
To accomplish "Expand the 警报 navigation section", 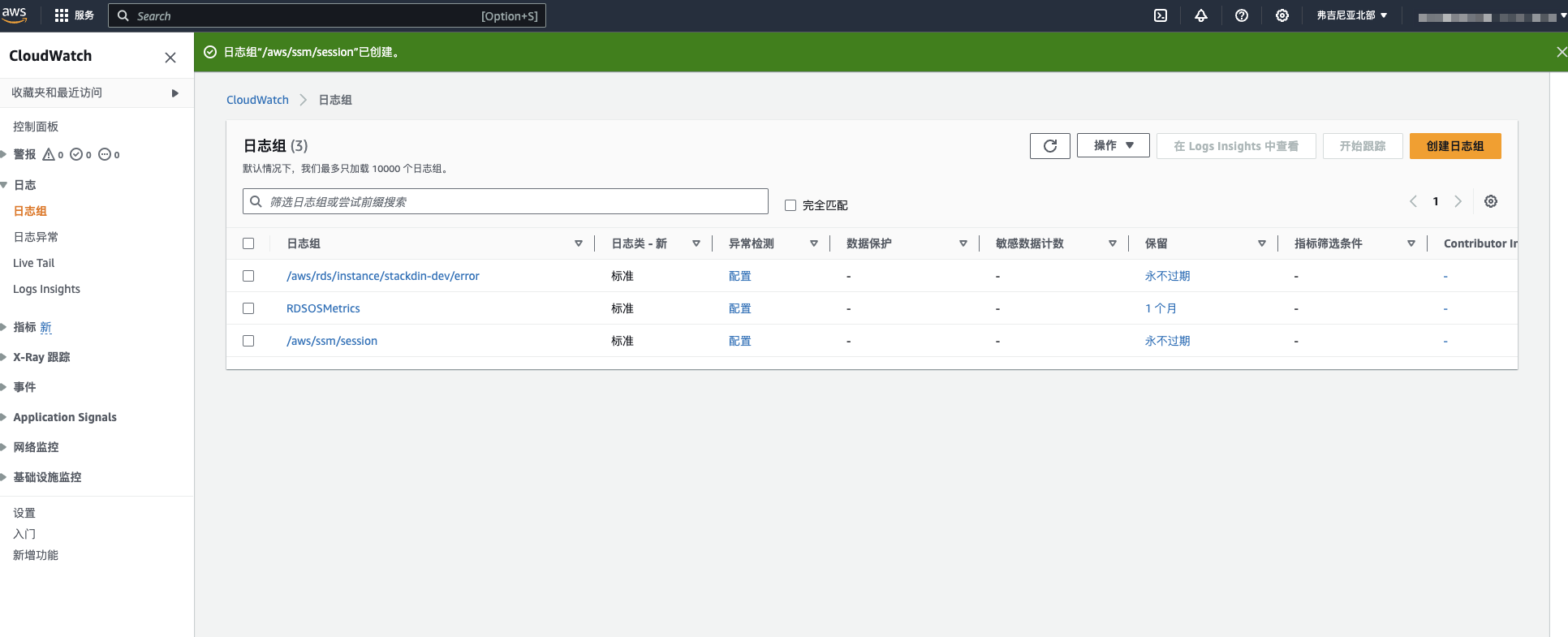I will click(x=3, y=154).
